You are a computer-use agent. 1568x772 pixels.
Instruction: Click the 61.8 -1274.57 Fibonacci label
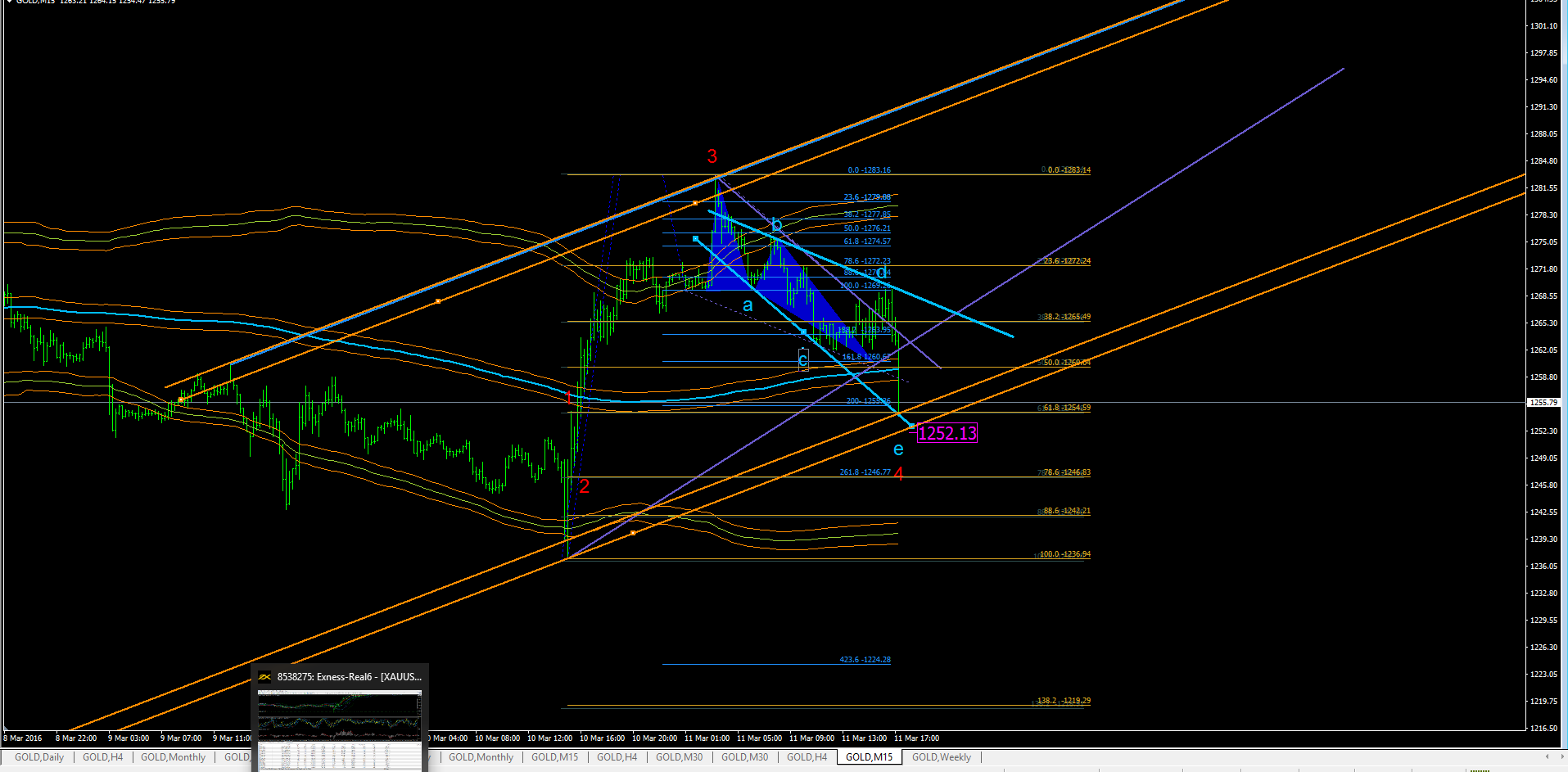coord(867,242)
